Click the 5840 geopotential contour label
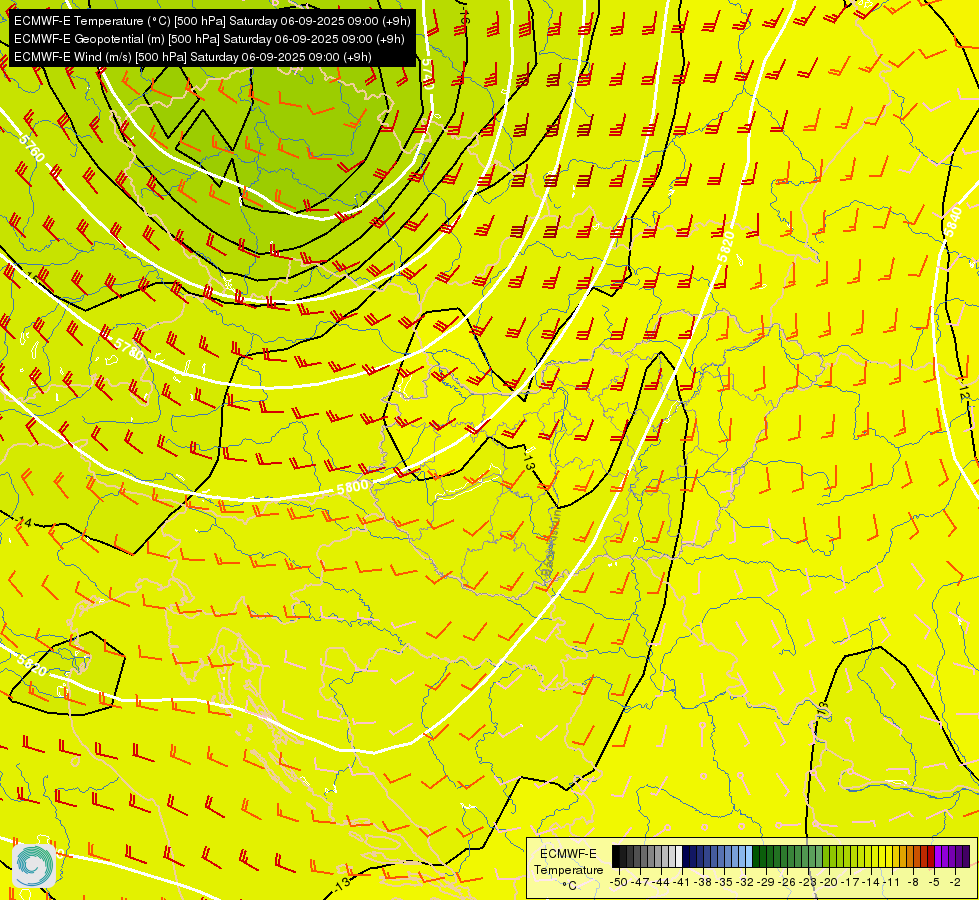Viewport: 979px width, 900px height. click(x=952, y=222)
